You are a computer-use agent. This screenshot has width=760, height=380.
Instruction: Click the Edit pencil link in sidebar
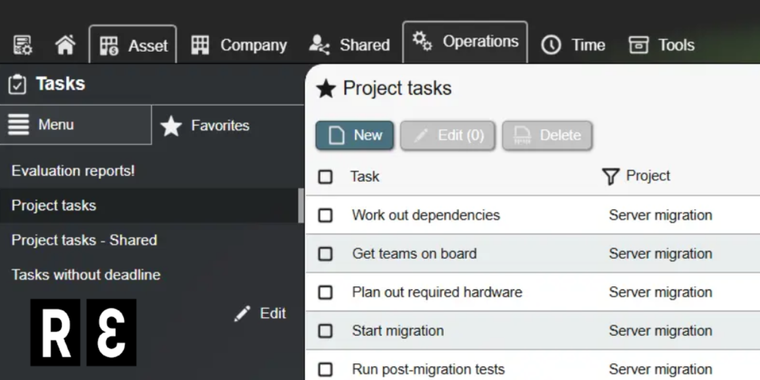pos(260,314)
